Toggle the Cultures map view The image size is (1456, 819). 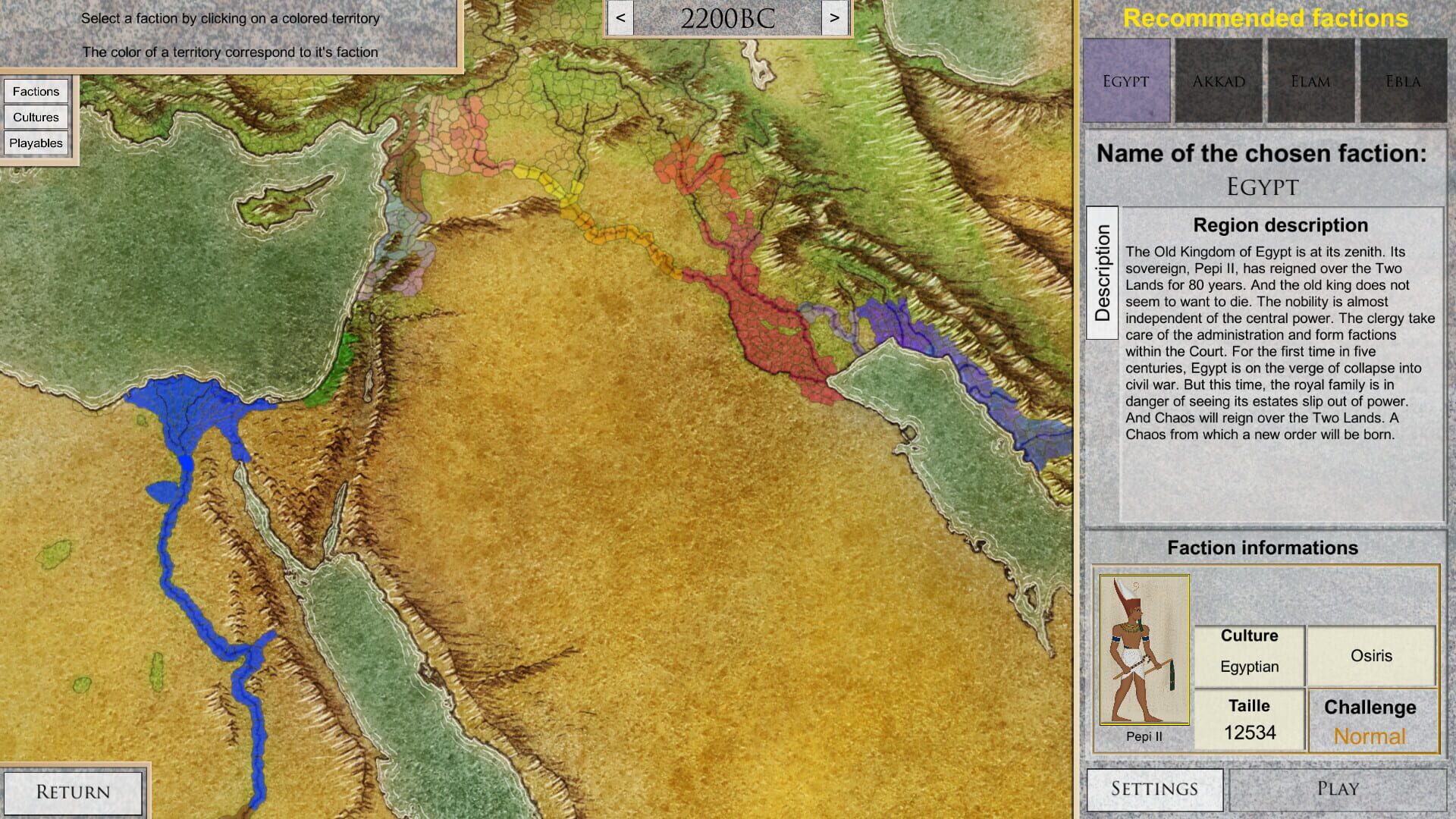36,117
